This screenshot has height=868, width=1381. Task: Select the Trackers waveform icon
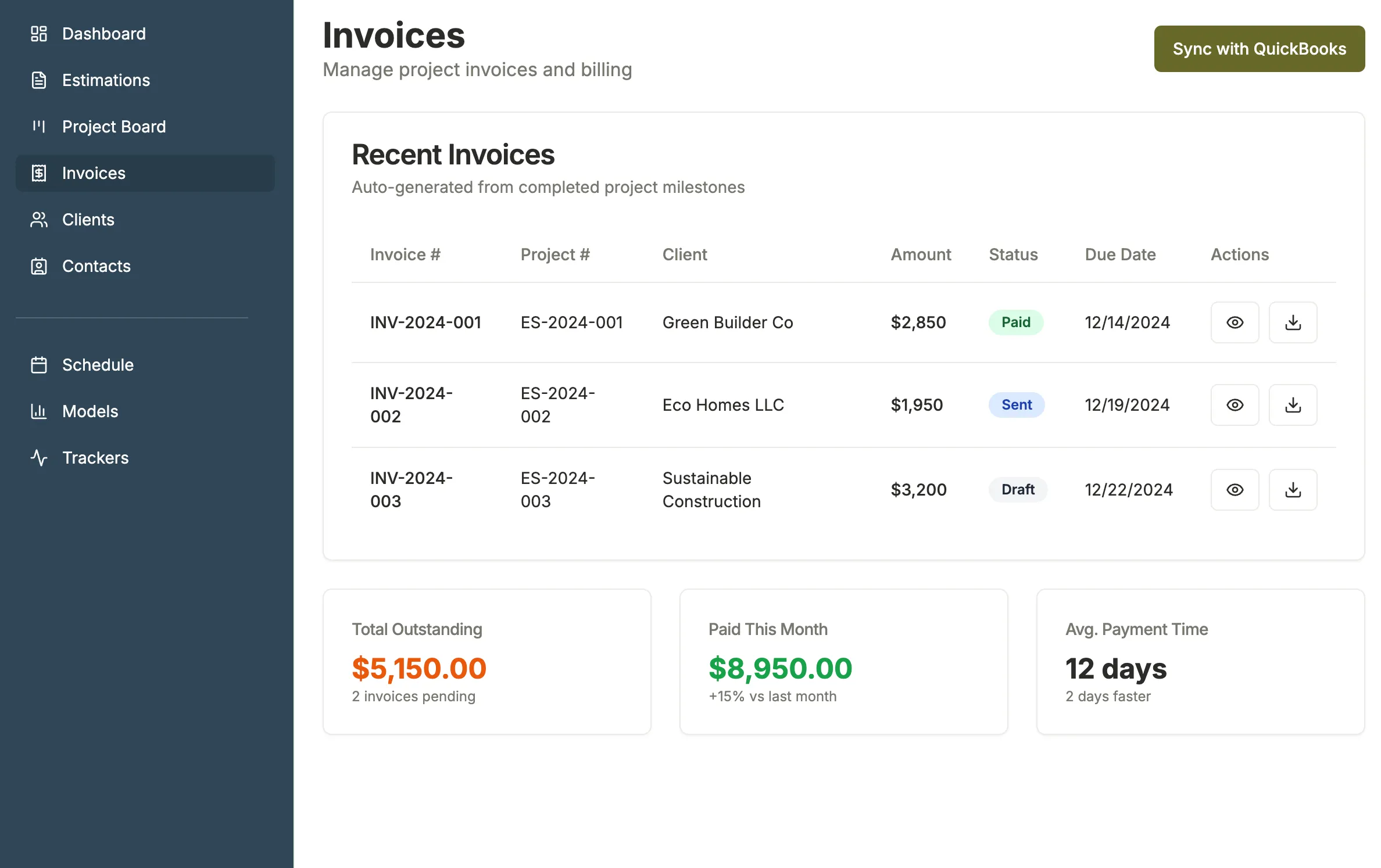click(38, 458)
